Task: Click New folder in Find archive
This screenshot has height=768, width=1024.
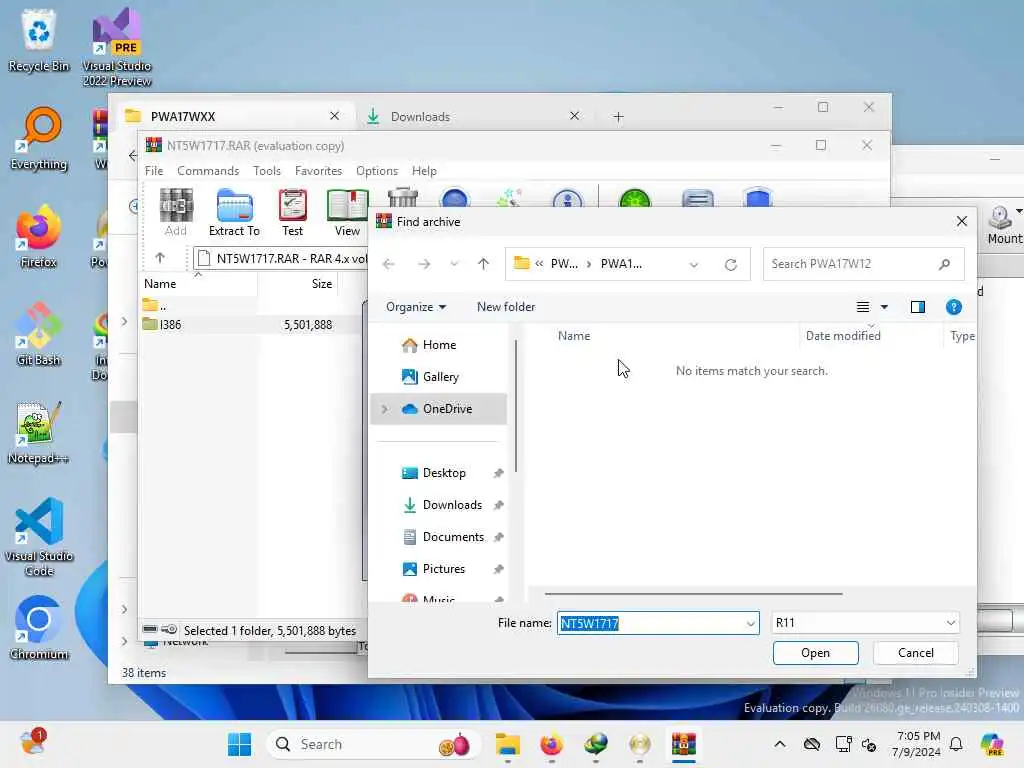Action: tap(505, 307)
